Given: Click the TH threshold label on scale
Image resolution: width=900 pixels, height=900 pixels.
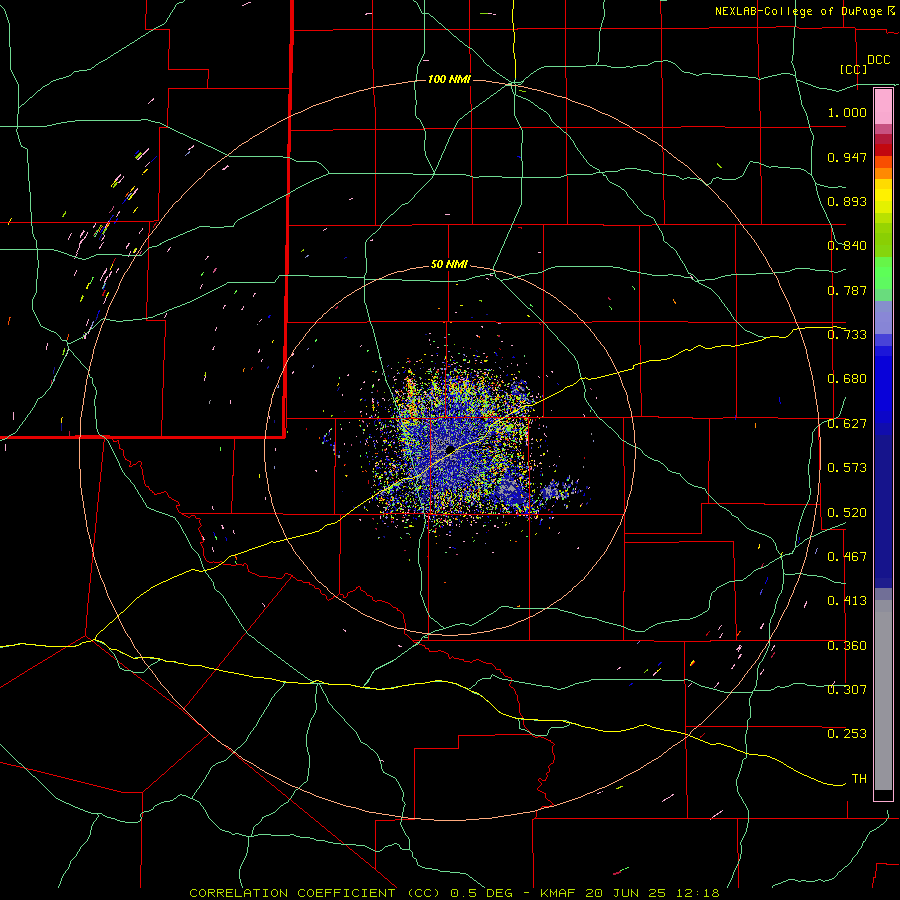Looking at the screenshot, I should tap(859, 779).
